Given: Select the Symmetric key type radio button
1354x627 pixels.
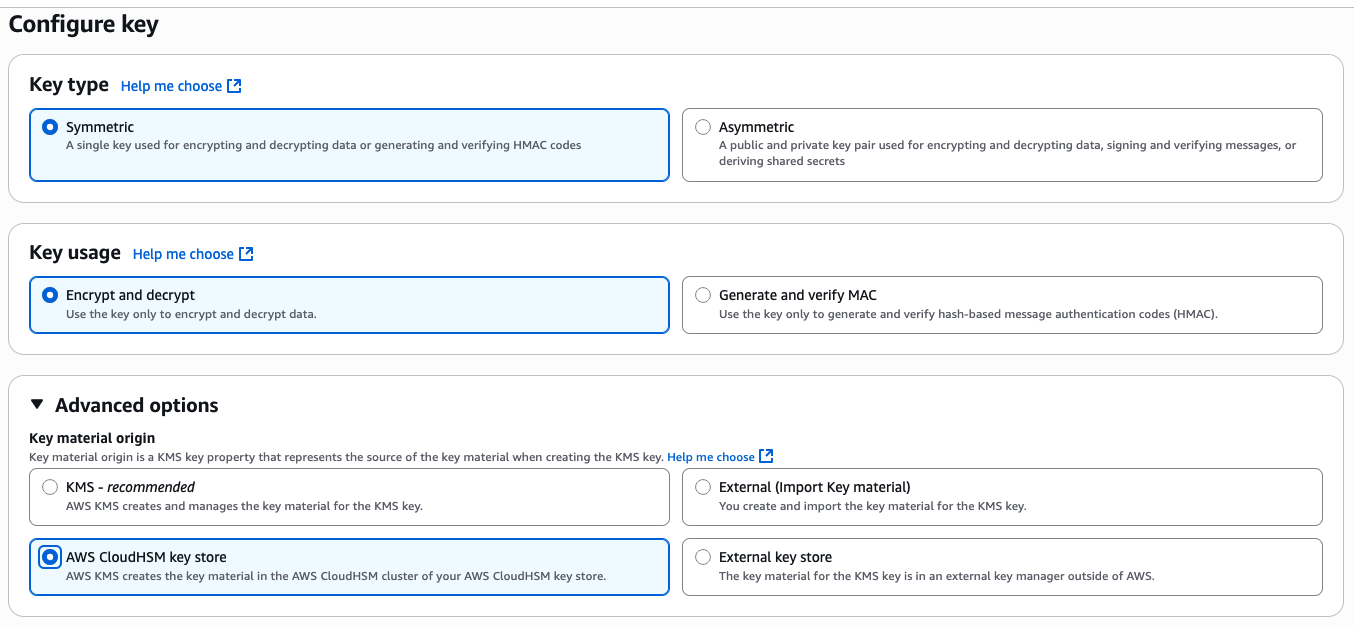Looking at the screenshot, I should [x=50, y=127].
